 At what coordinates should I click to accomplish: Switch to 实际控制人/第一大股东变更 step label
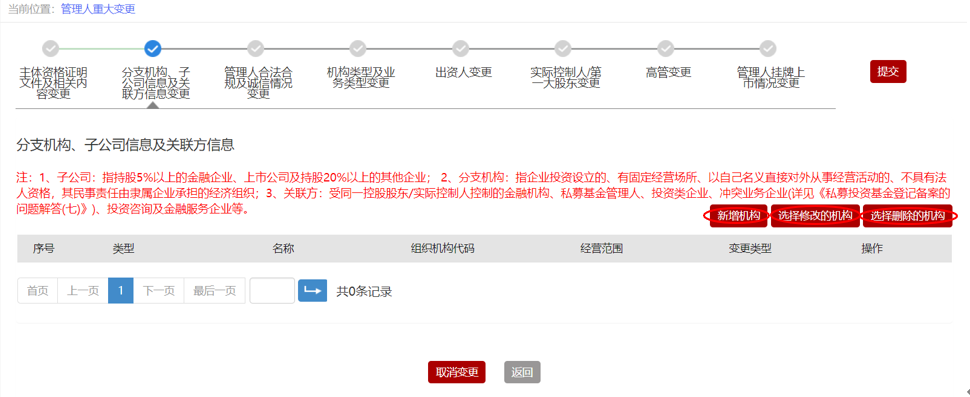click(x=565, y=78)
